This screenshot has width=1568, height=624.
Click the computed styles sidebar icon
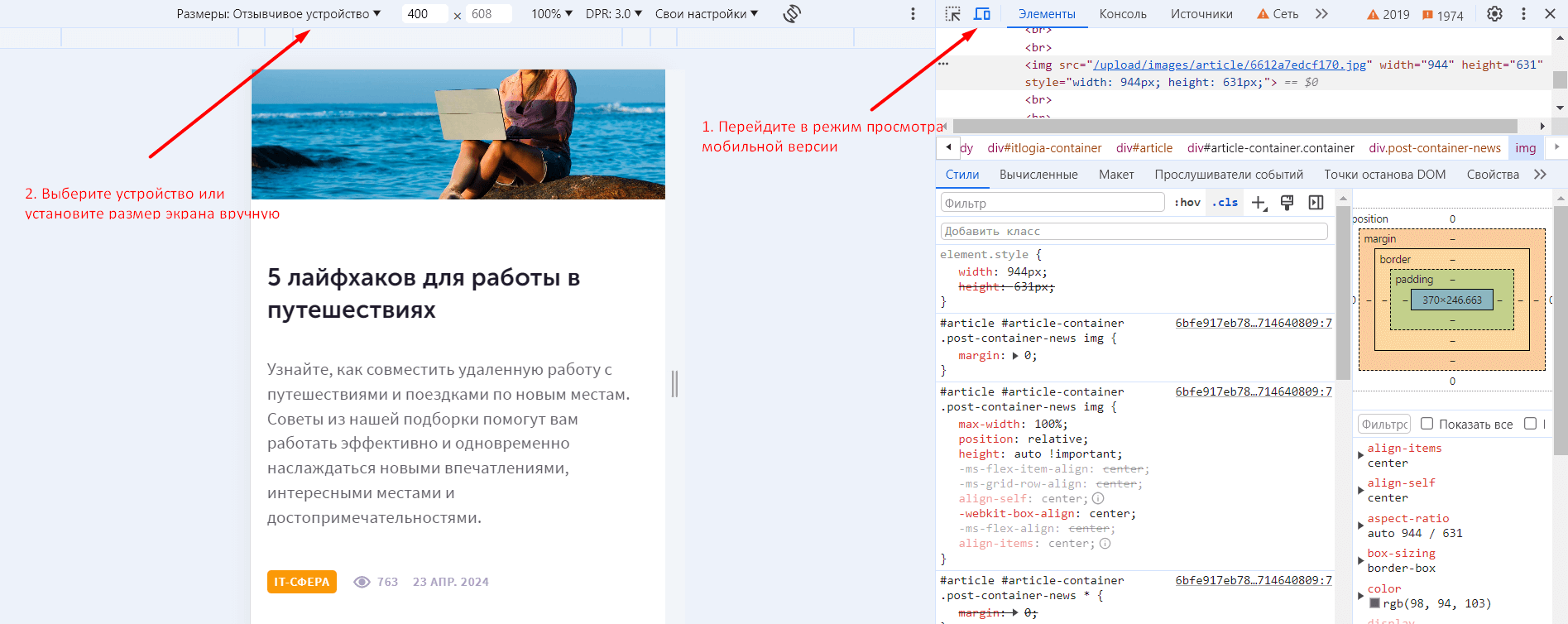pos(1316,203)
